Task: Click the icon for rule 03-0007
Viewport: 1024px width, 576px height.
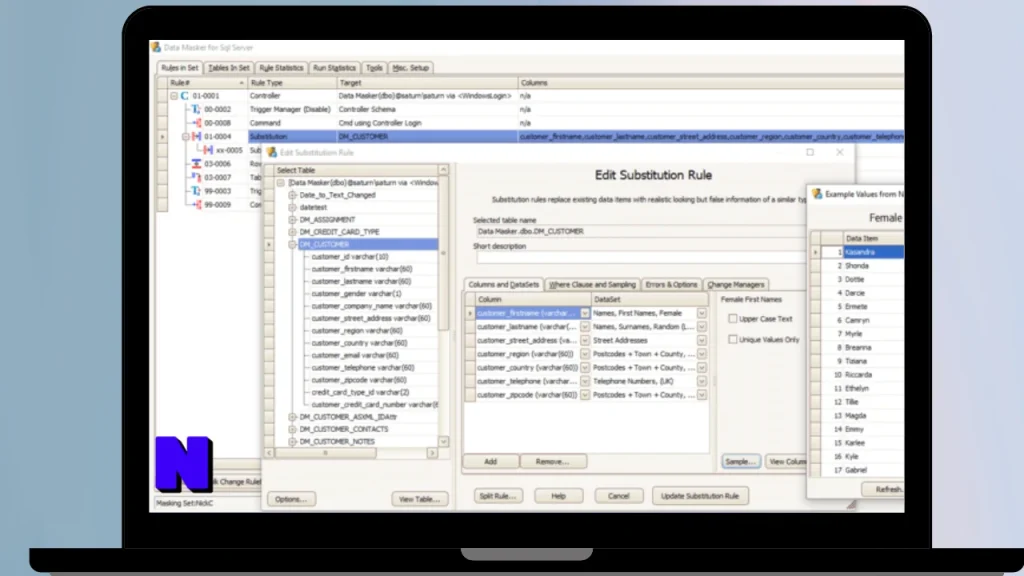Action: [x=196, y=177]
